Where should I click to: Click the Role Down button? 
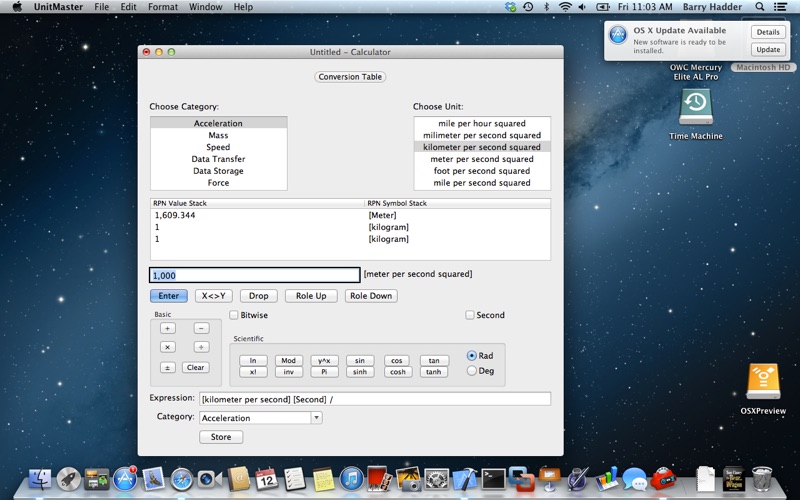[x=371, y=296]
